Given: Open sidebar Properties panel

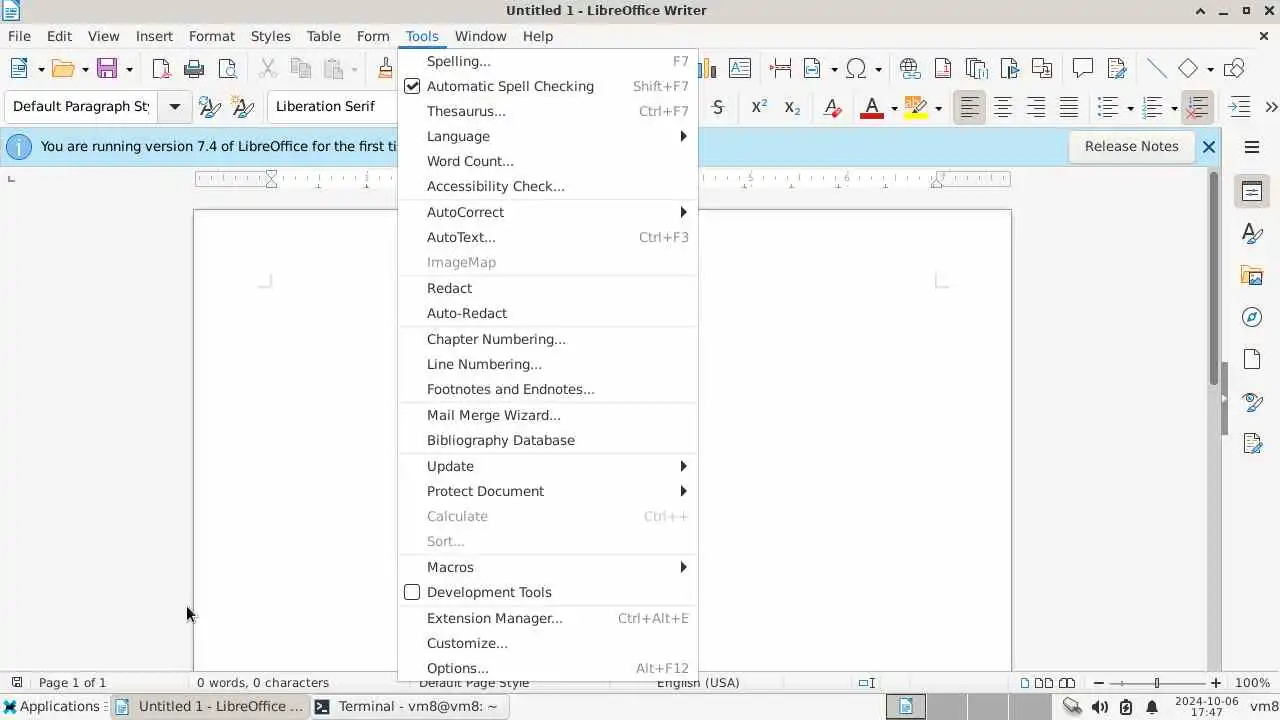Looking at the screenshot, I should 1252,191.
